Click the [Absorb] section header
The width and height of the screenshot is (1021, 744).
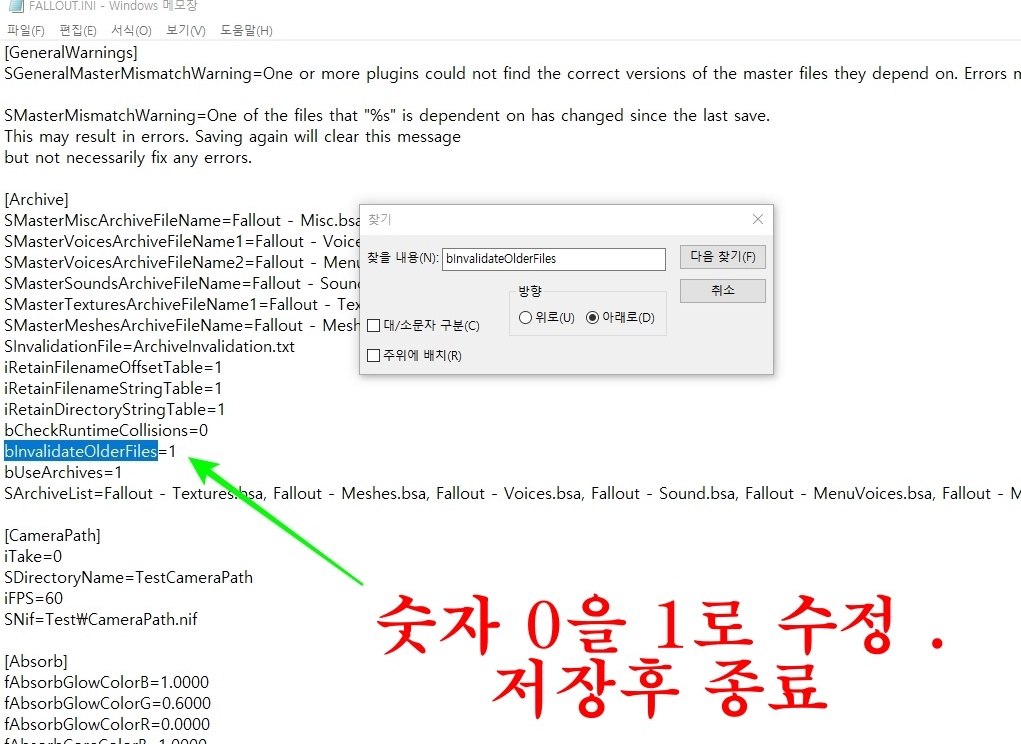(35, 661)
